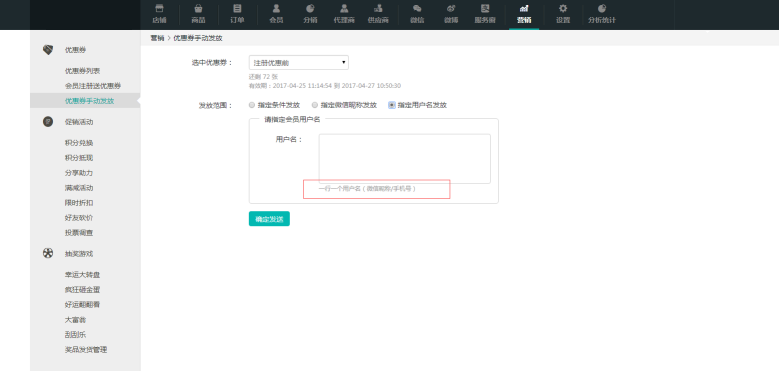Select the 指定微信昵称发放 radio option
Viewport: 779px width, 371px height.
coord(314,105)
